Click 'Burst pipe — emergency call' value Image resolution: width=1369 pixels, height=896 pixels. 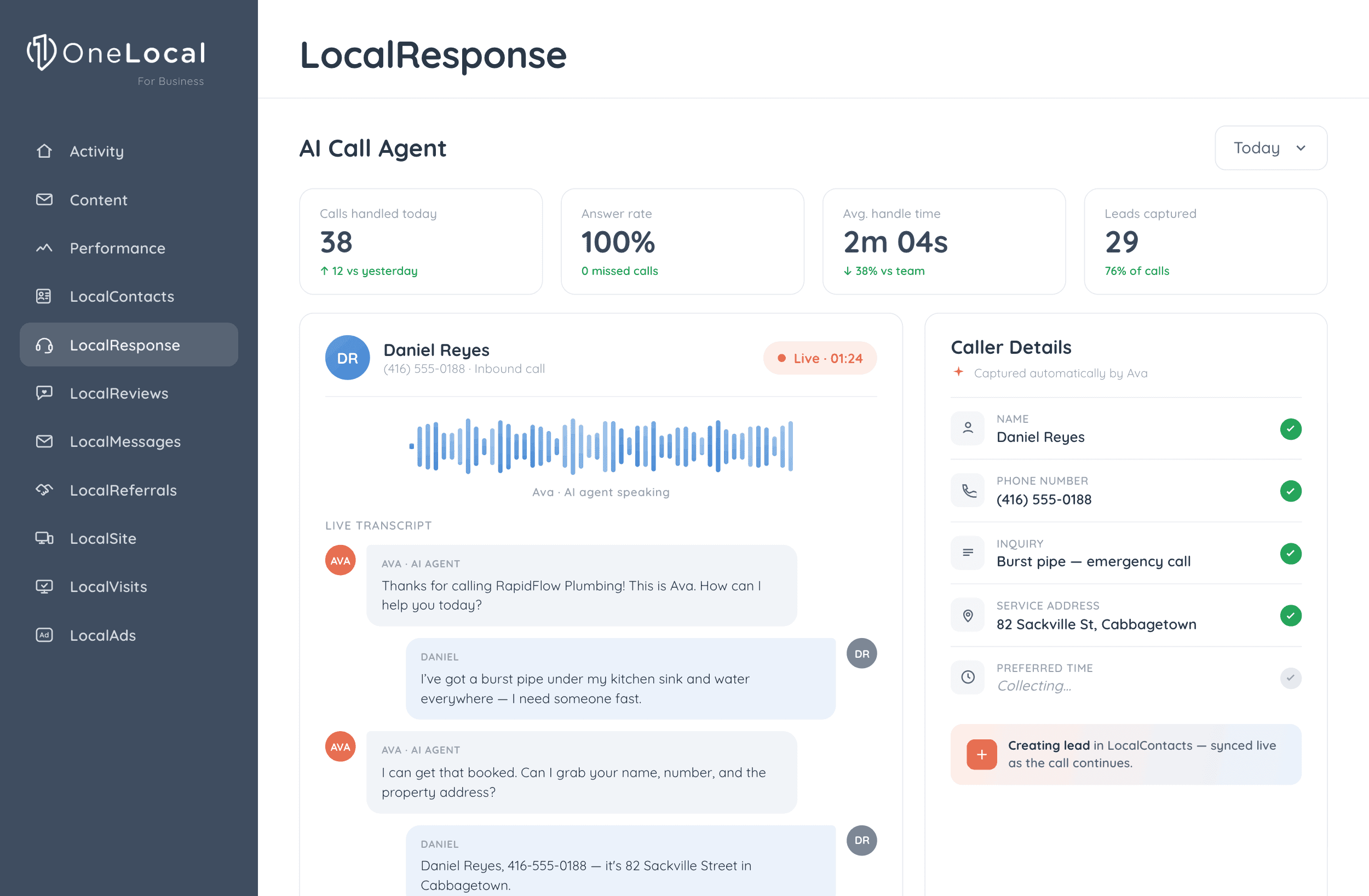coord(1094,562)
